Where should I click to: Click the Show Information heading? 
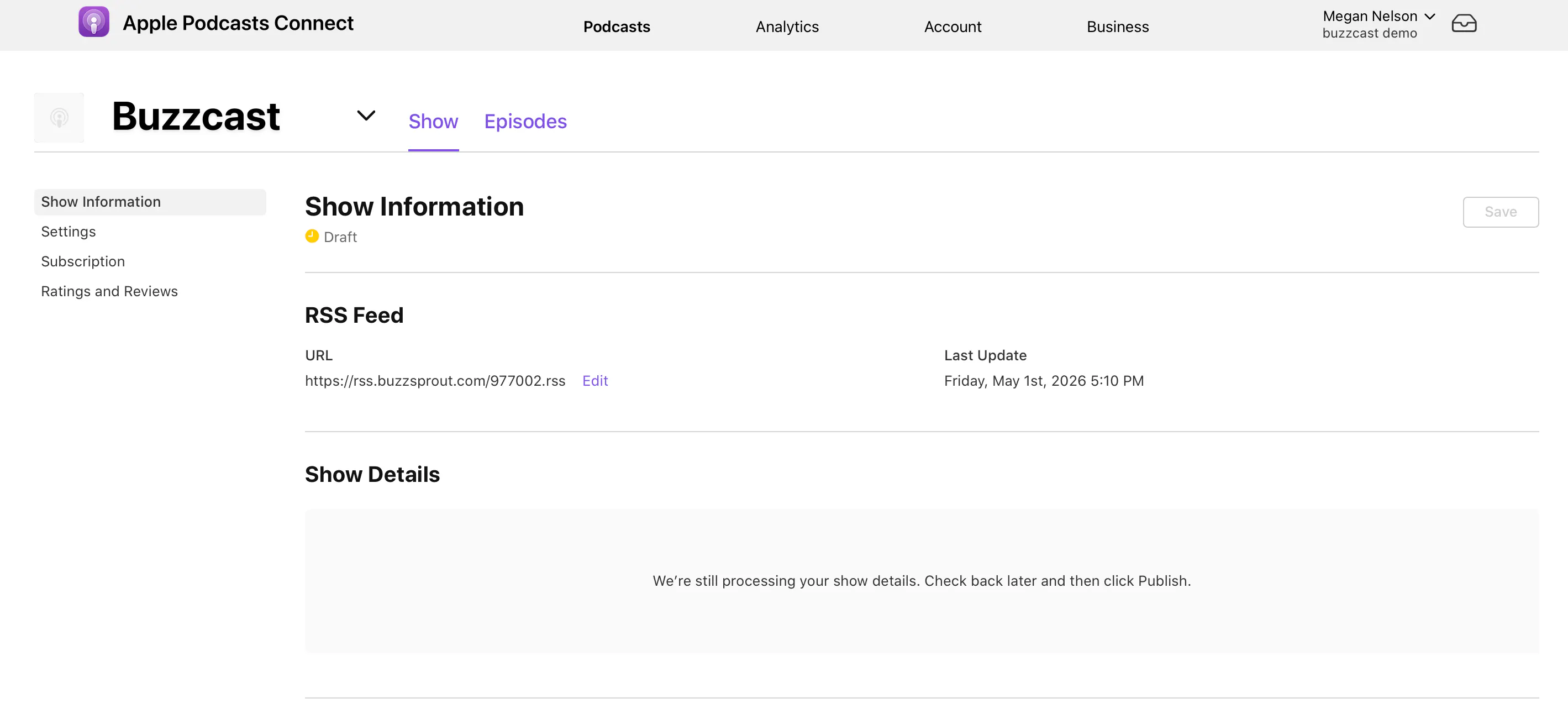[x=414, y=206]
